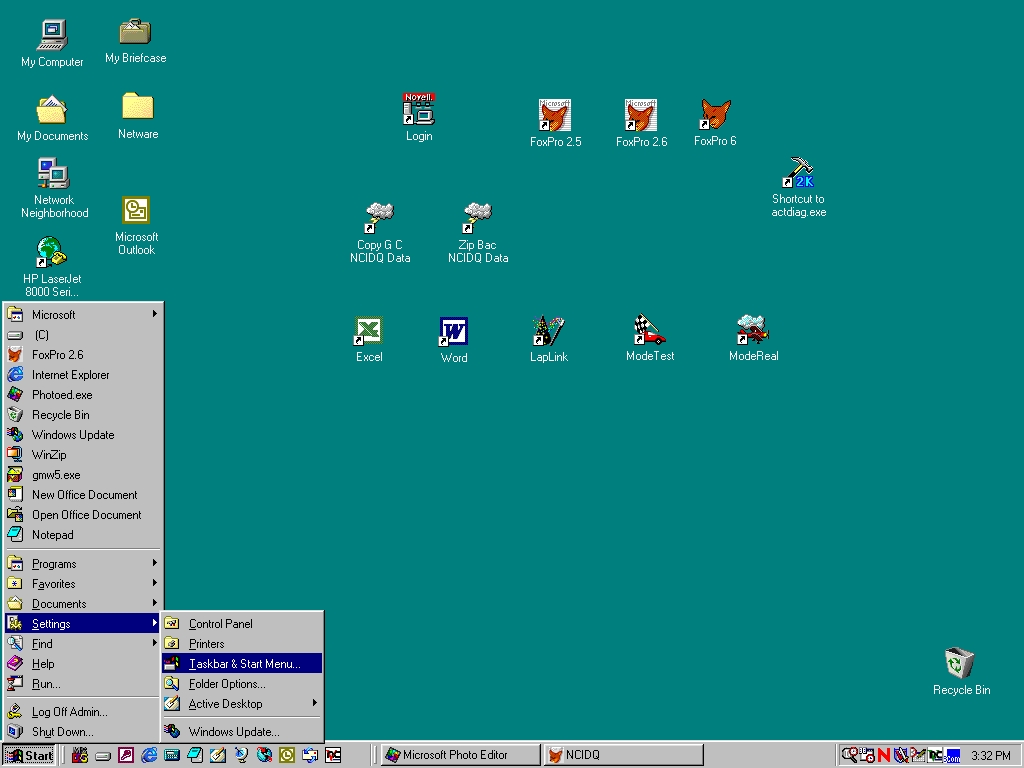
Task: Launch Photoed.exe from the Start menu
Action: (x=83, y=394)
